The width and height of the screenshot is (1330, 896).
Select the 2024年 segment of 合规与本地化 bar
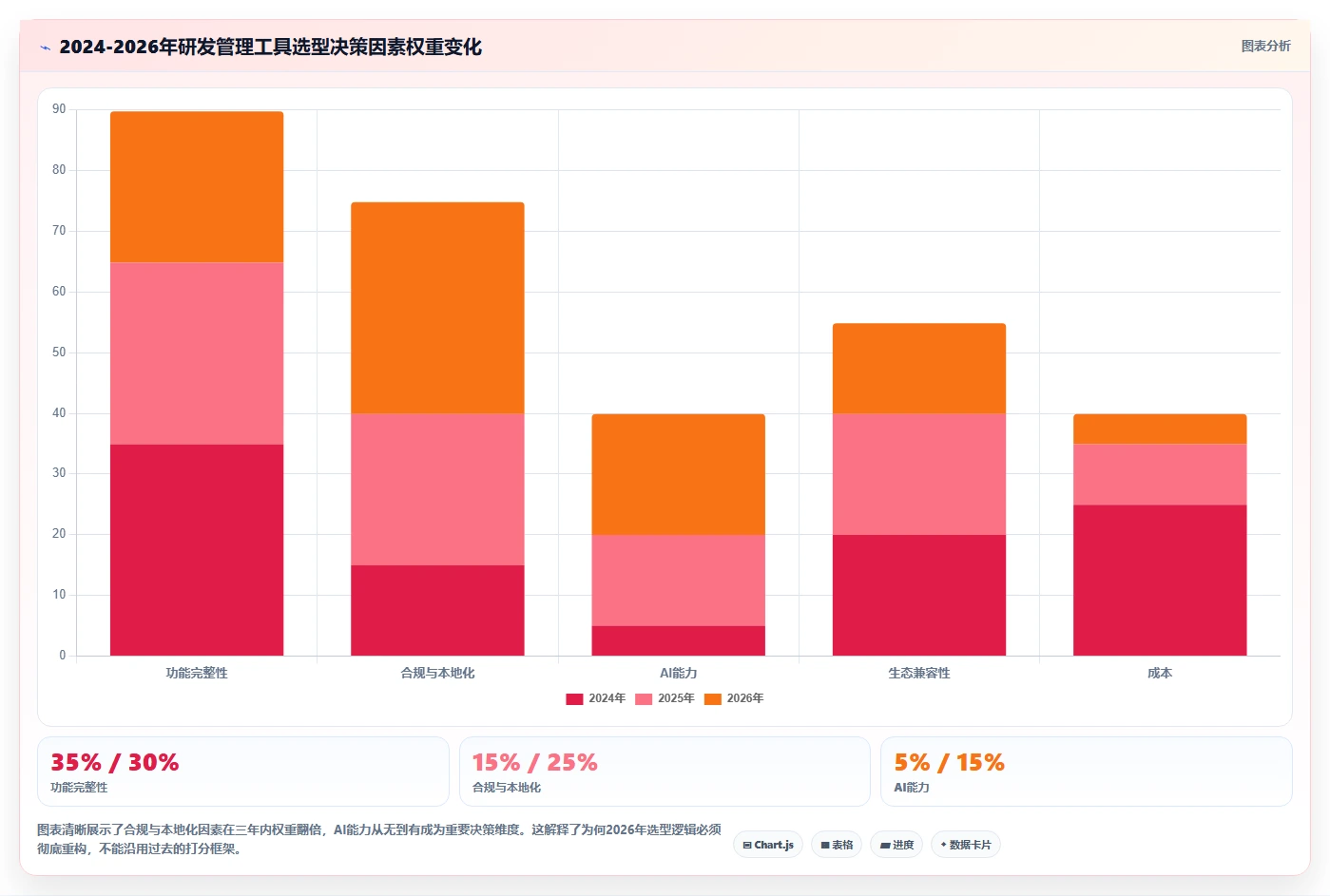point(437,610)
